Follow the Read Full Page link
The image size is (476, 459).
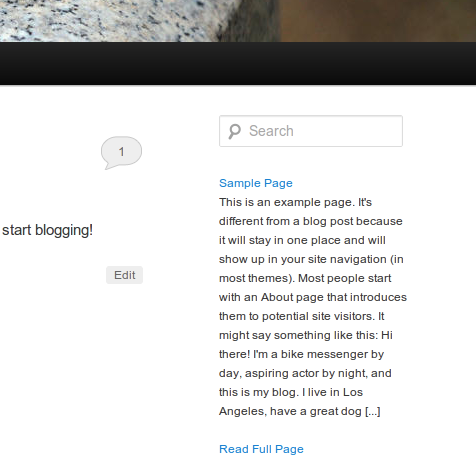coord(261,449)
